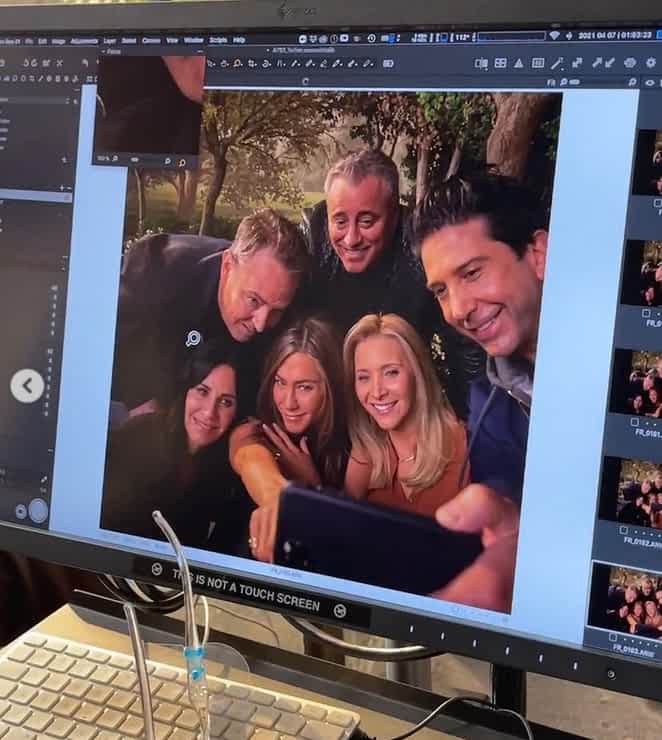Click the Wi-Fi icon in macOS menu bar
Screen dimensions: 662x740
pos(554,35)
